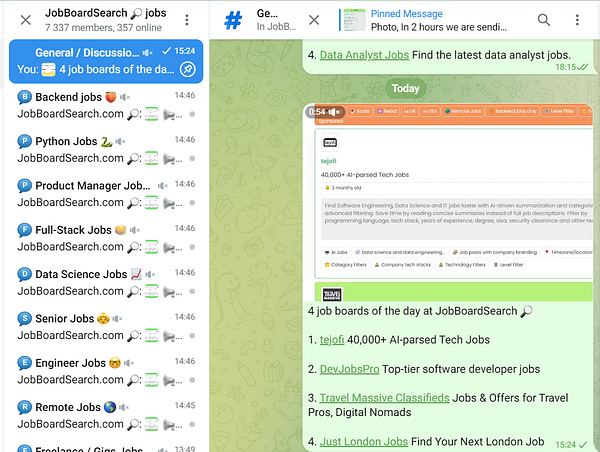Click the P avatar of Product Manager Jobs
Viewport: 600px width, 452px height.
24,186
